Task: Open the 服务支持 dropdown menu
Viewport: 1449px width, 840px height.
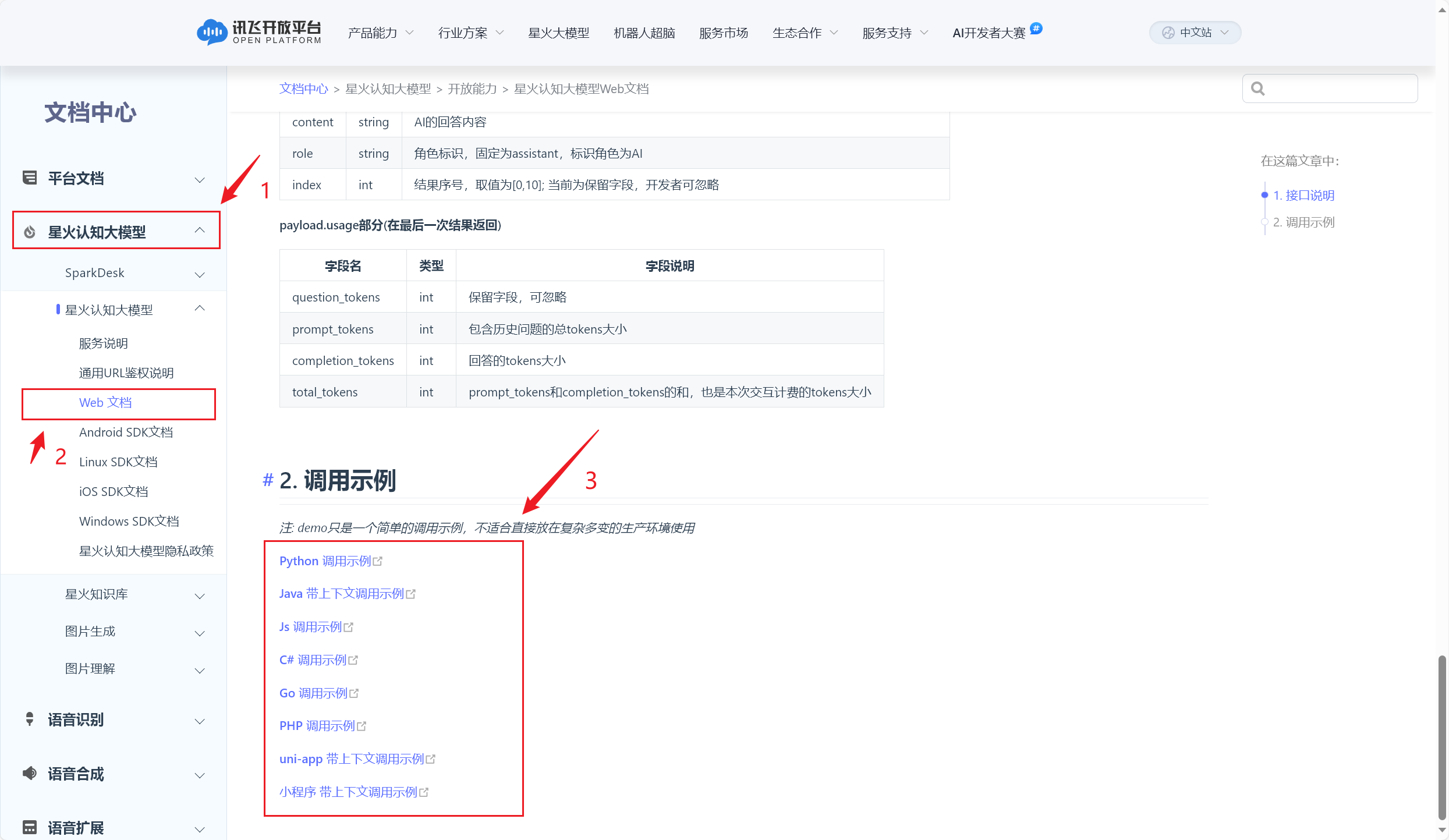Action: tap(895, 33)
